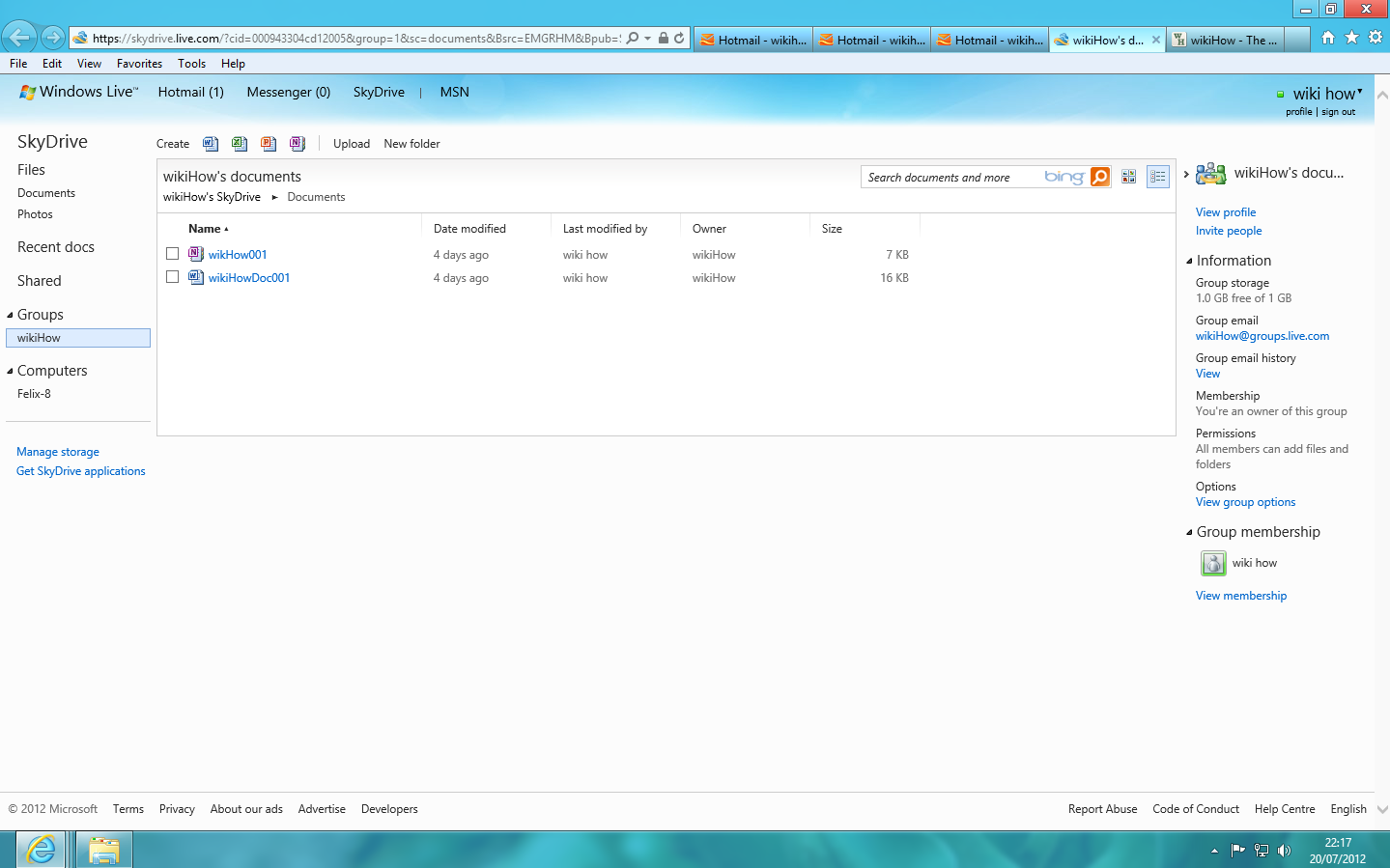
Task: Open the wikiHow@groups.live.com email link
Action: point(1262,336)
